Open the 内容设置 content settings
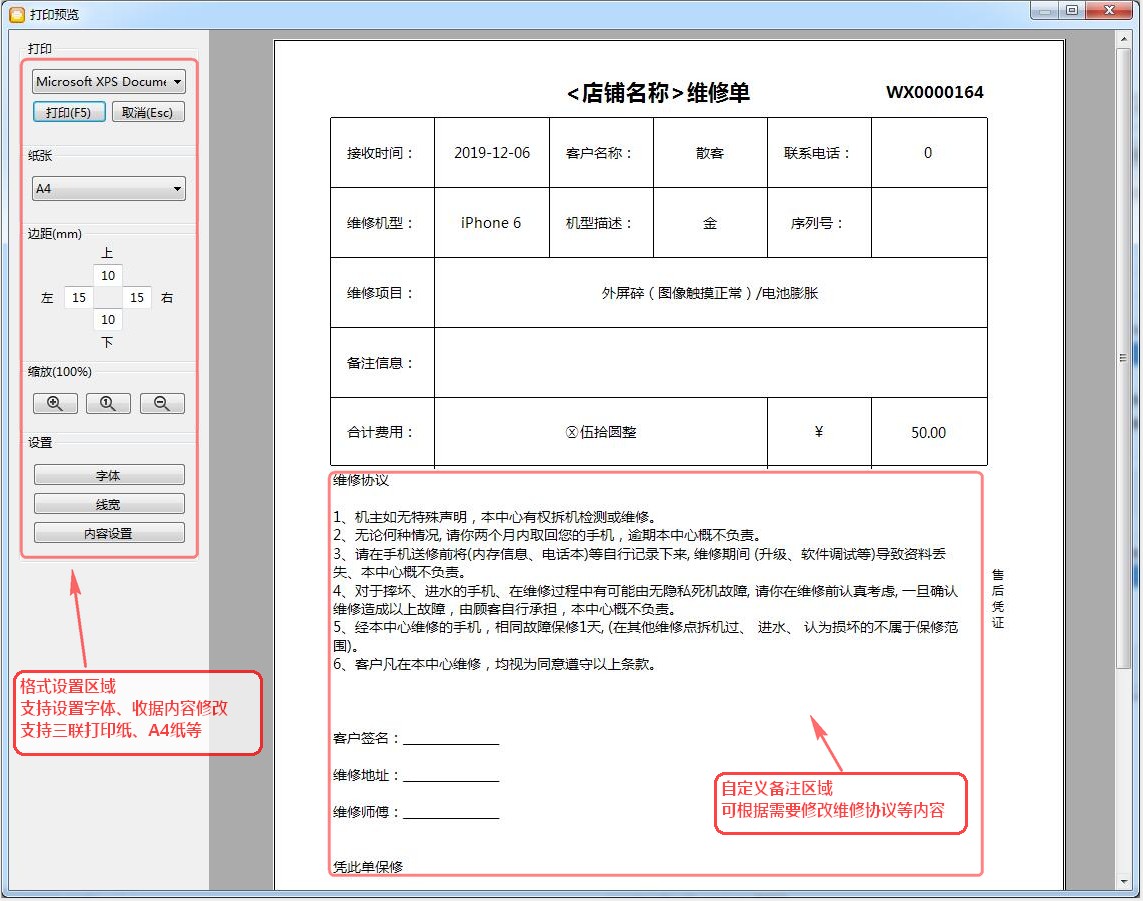The image size is (1143, 901). click(x=109, y=534)
